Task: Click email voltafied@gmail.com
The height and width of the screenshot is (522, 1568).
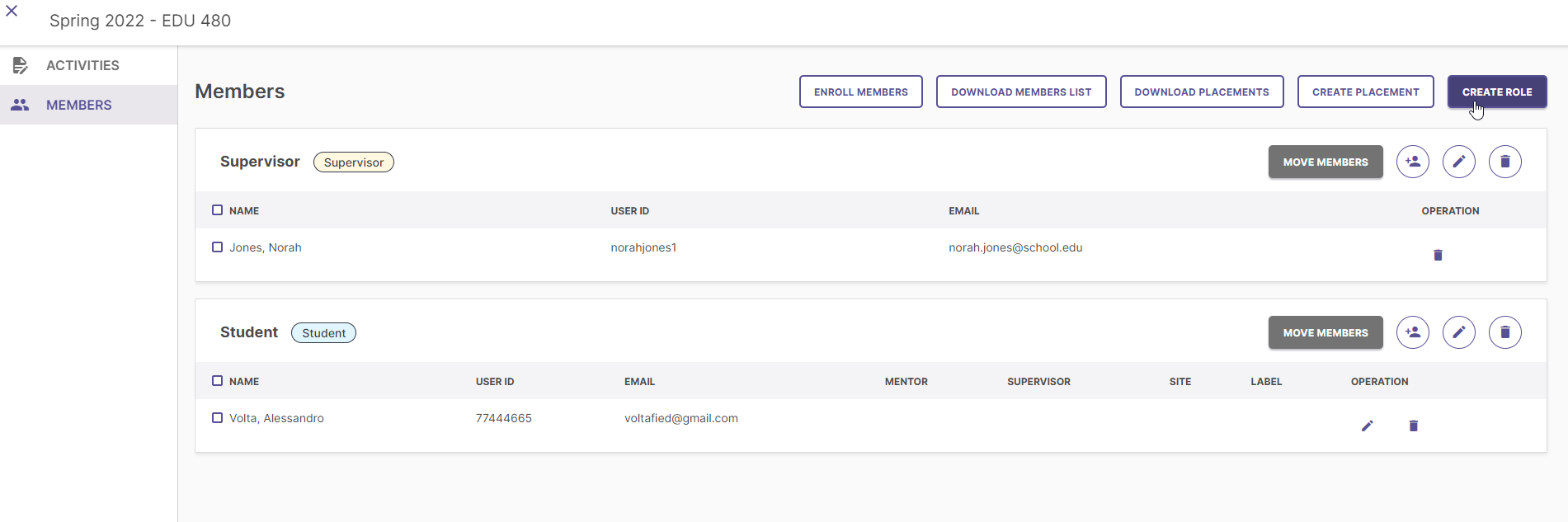Action: tap(681, 418)
